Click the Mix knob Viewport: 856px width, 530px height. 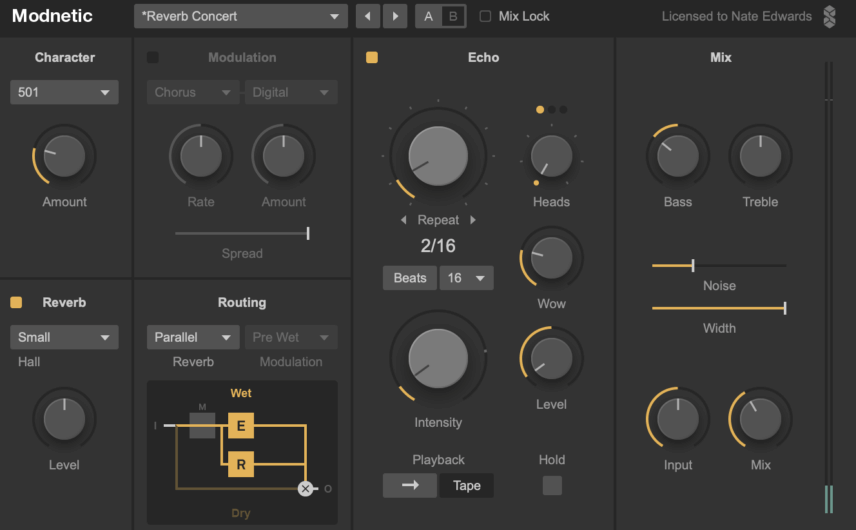760,419
